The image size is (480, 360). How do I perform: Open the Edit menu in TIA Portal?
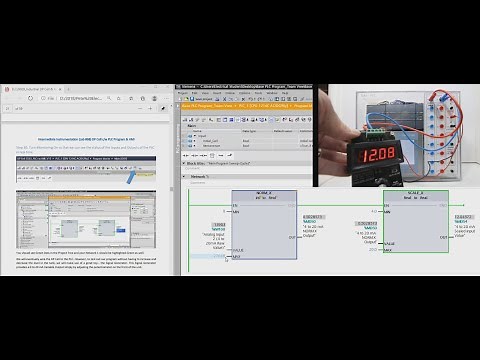click(195, 93)
